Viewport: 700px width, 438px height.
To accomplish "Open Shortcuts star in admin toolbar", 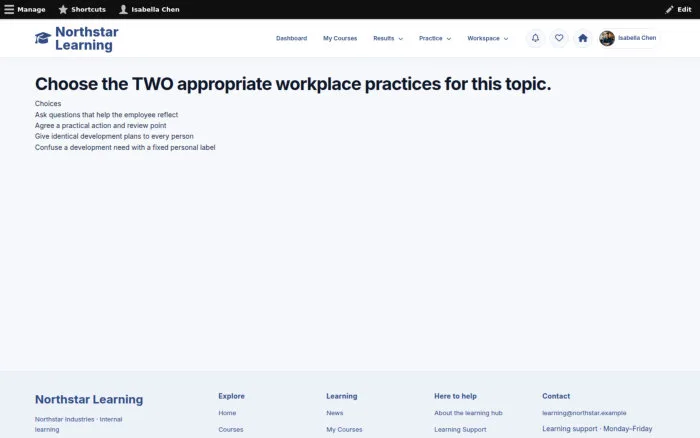I will click(x=82, y=9).
